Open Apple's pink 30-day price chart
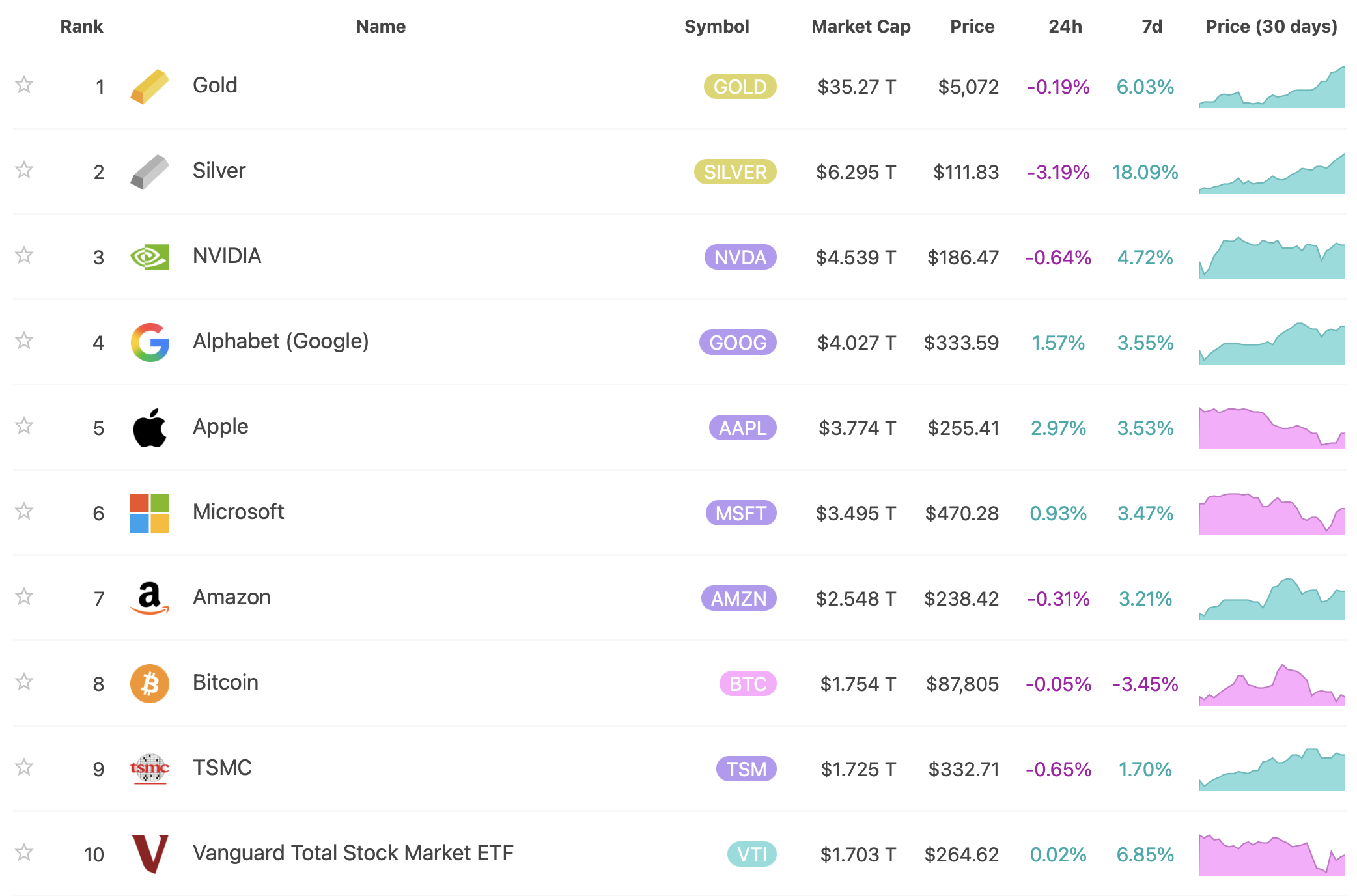Image resolution: width=1357 pixels, height=896 pixels. pos(1272,428)
